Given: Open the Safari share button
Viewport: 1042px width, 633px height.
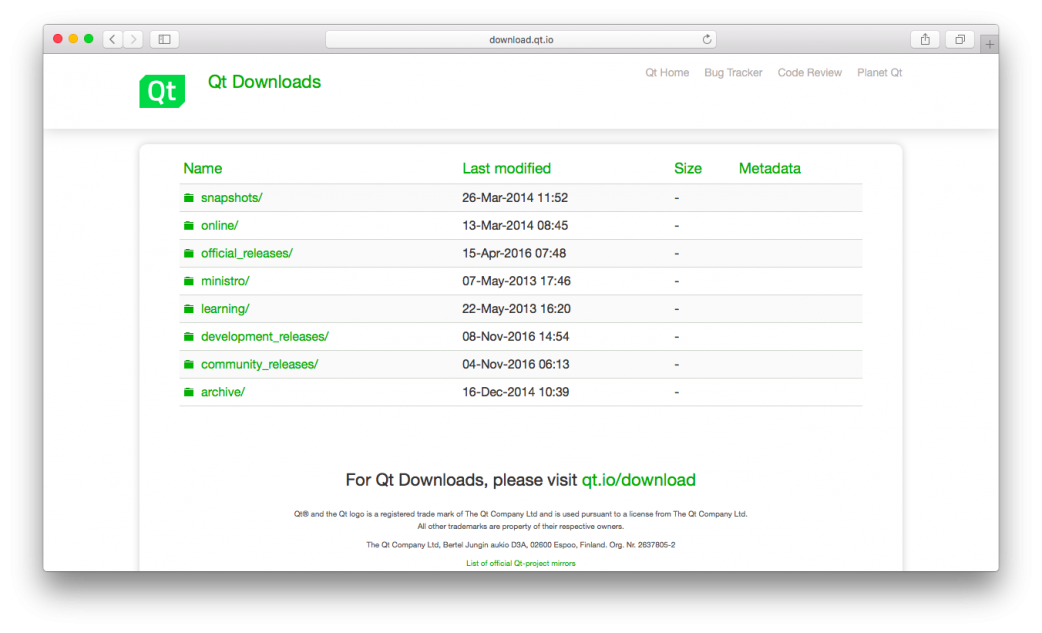Looking at the screenshot, I should (x=925, y=39).
